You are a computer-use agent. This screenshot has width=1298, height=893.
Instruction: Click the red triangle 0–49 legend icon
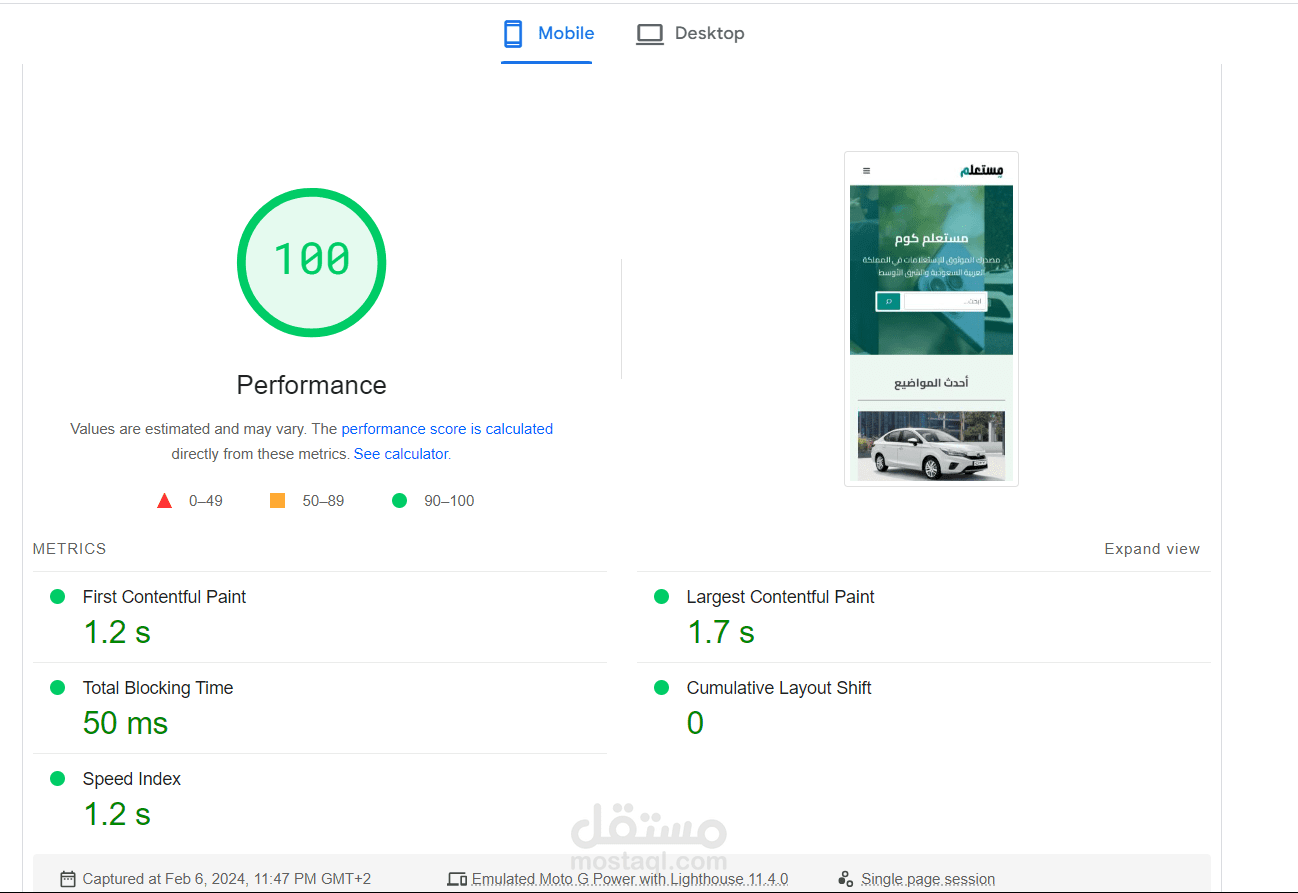[x=165, y=501]
